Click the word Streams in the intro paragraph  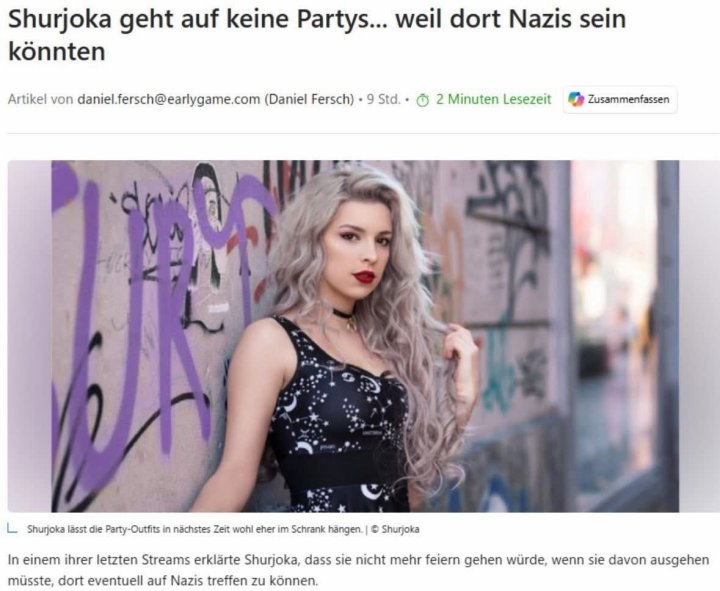166,560
